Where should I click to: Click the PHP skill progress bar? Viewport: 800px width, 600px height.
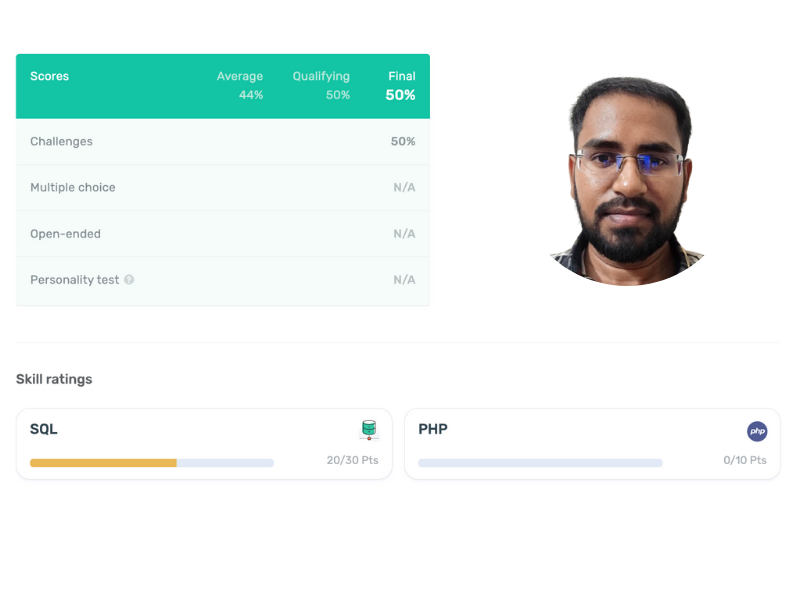click(x=540, y=463)
